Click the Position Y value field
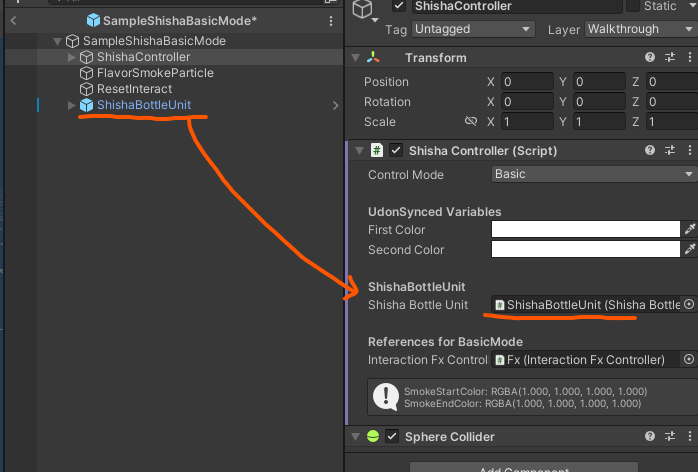The image size is (698, 472). (599, 81)
